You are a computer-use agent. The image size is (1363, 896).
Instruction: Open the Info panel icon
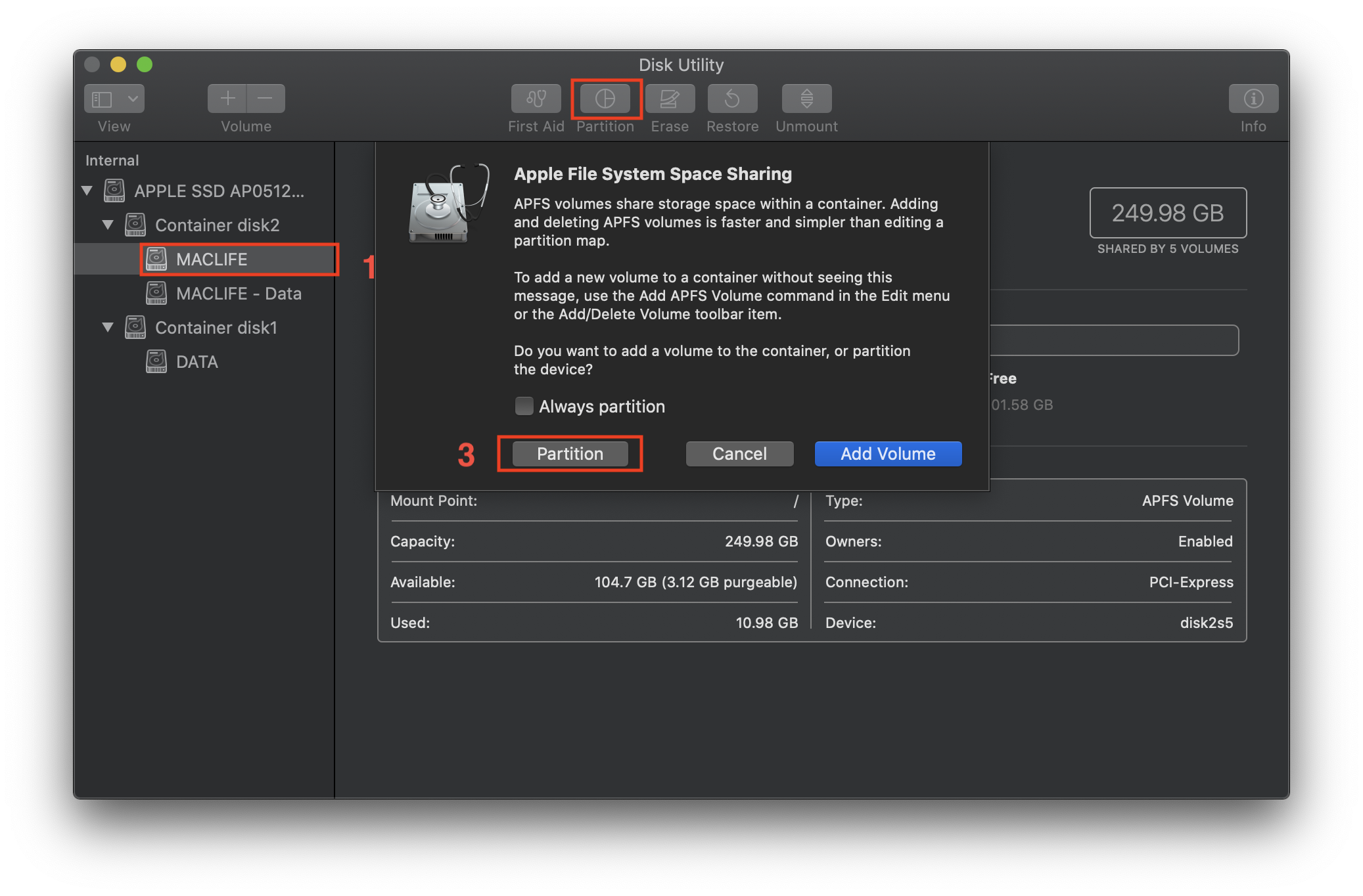point(1253,99)
